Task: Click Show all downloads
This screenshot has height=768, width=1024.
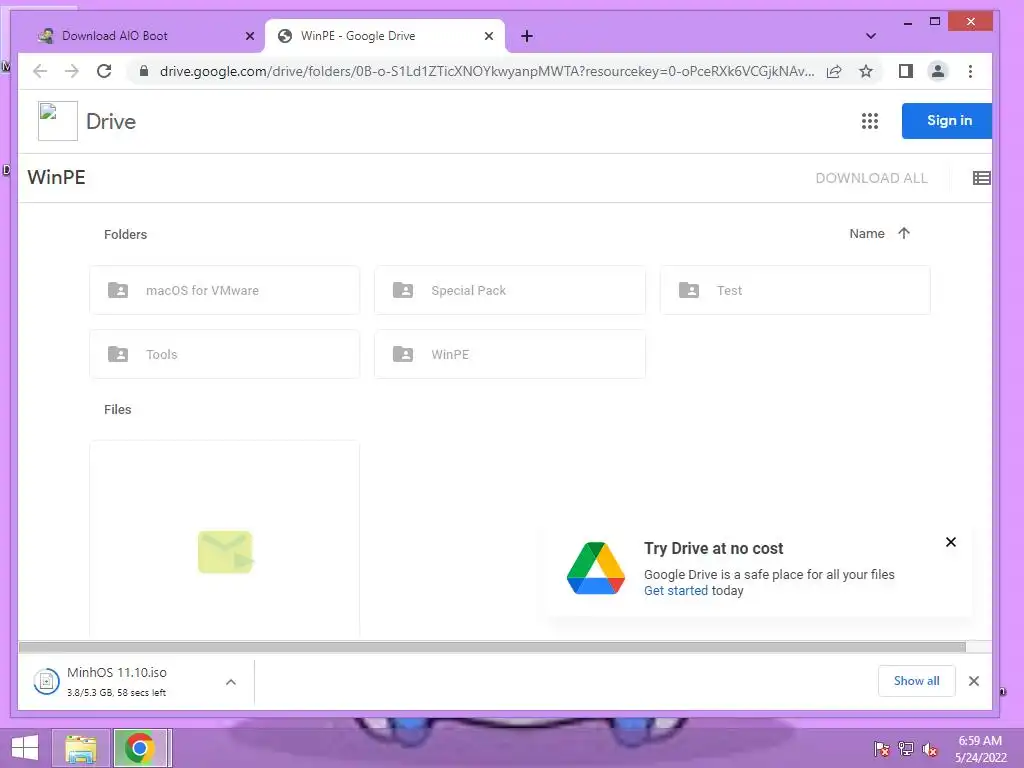Action: pyautogui.click(x=917, y=681)
